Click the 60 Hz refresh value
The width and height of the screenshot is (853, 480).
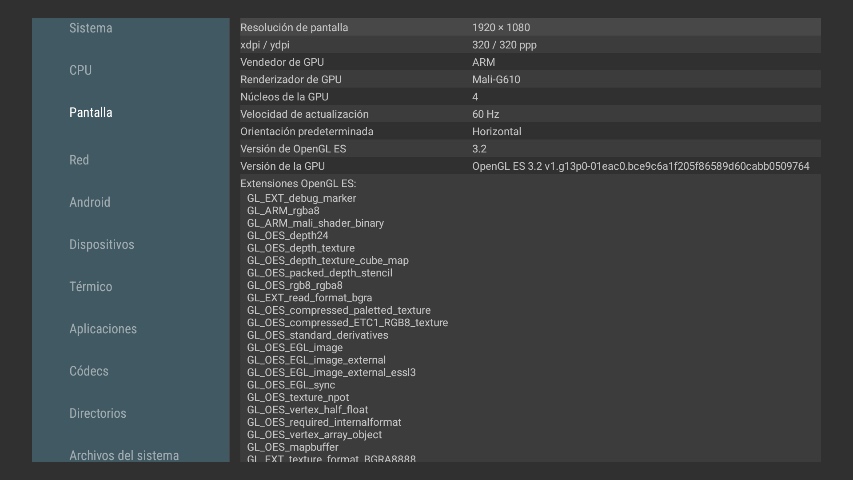coord(486,114)
